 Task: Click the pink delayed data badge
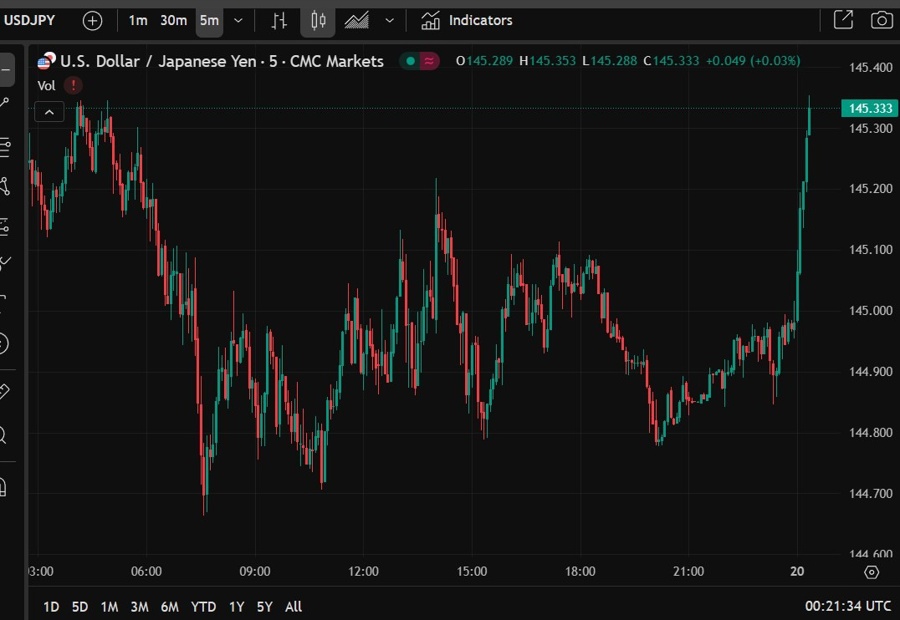coord(428,61)
